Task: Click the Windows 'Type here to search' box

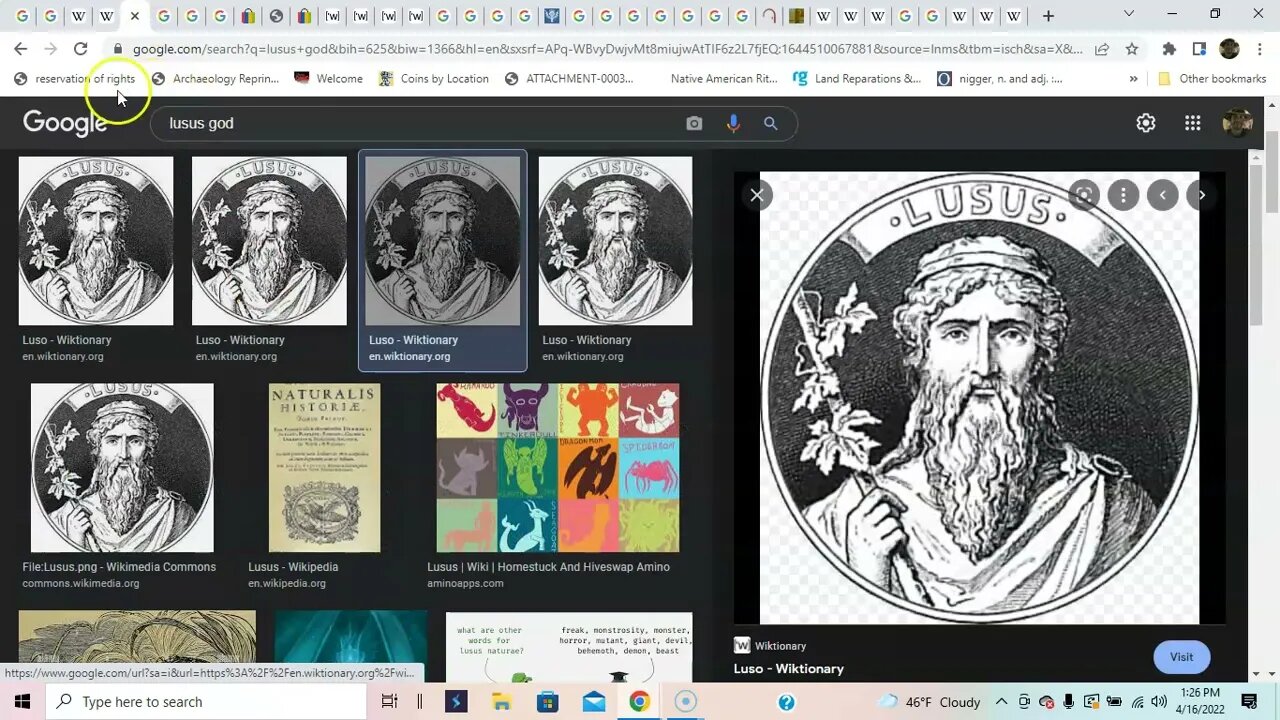Action: 206,702
